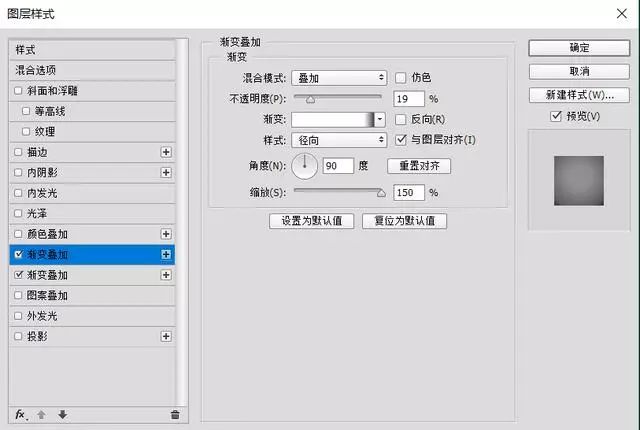Open the 混合模式 dropdown showing 叠加

[x=339, y=78]
